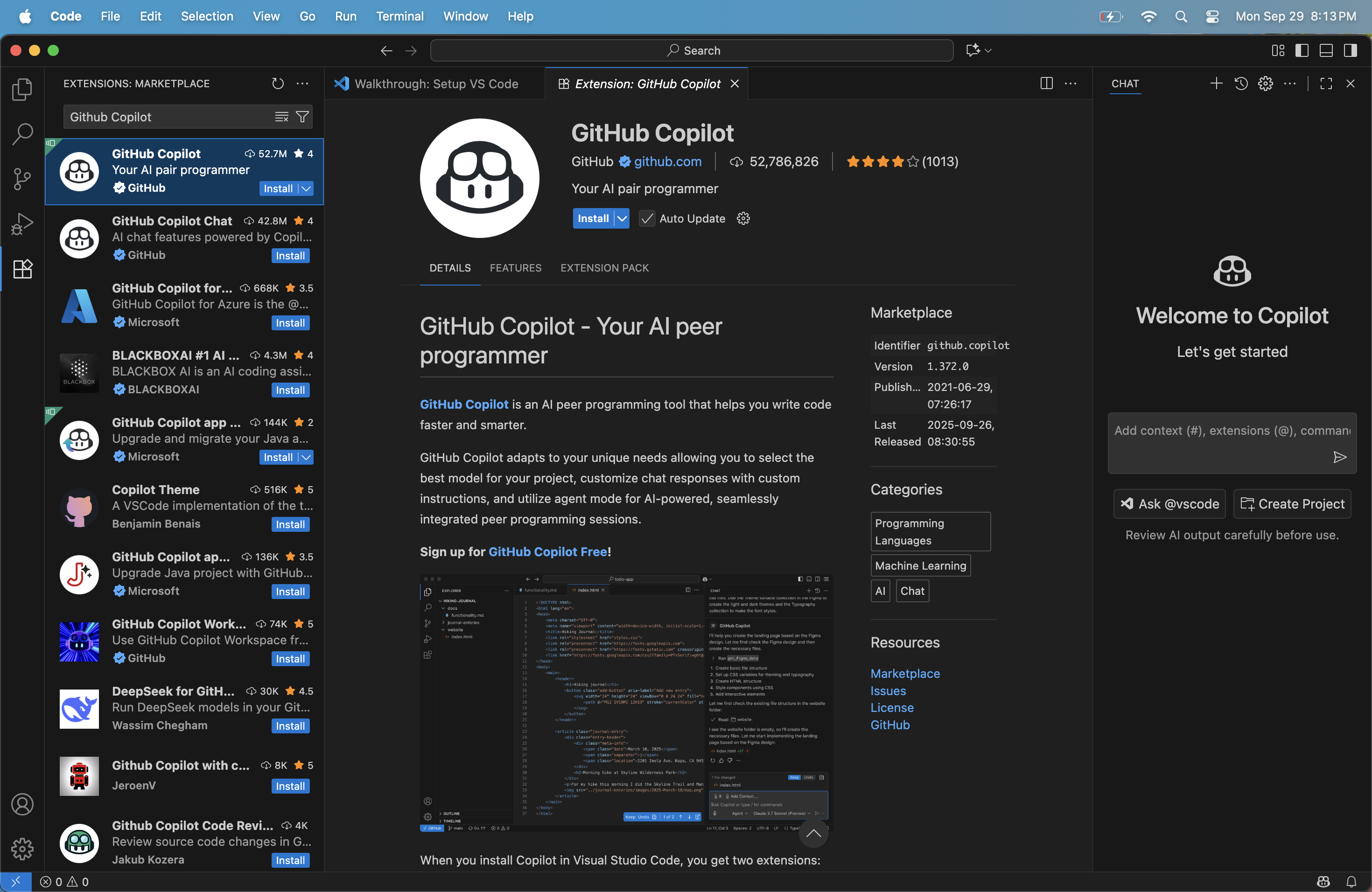Click Ask @vscode button

(x=1169, y=504)
